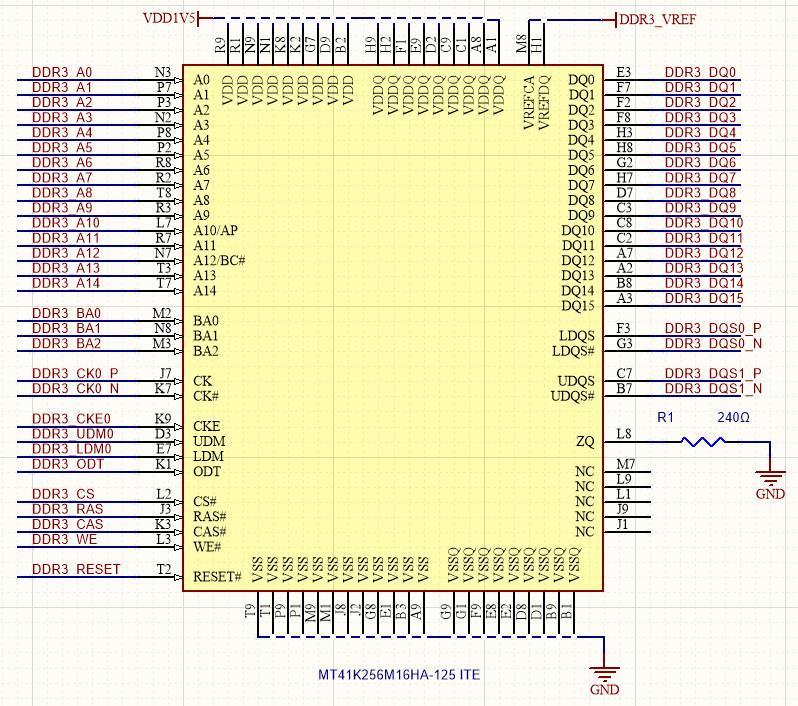798x706 pixels.
Task: Select the DDR3_BA2 net label
Action: click(x=66, y=344)
